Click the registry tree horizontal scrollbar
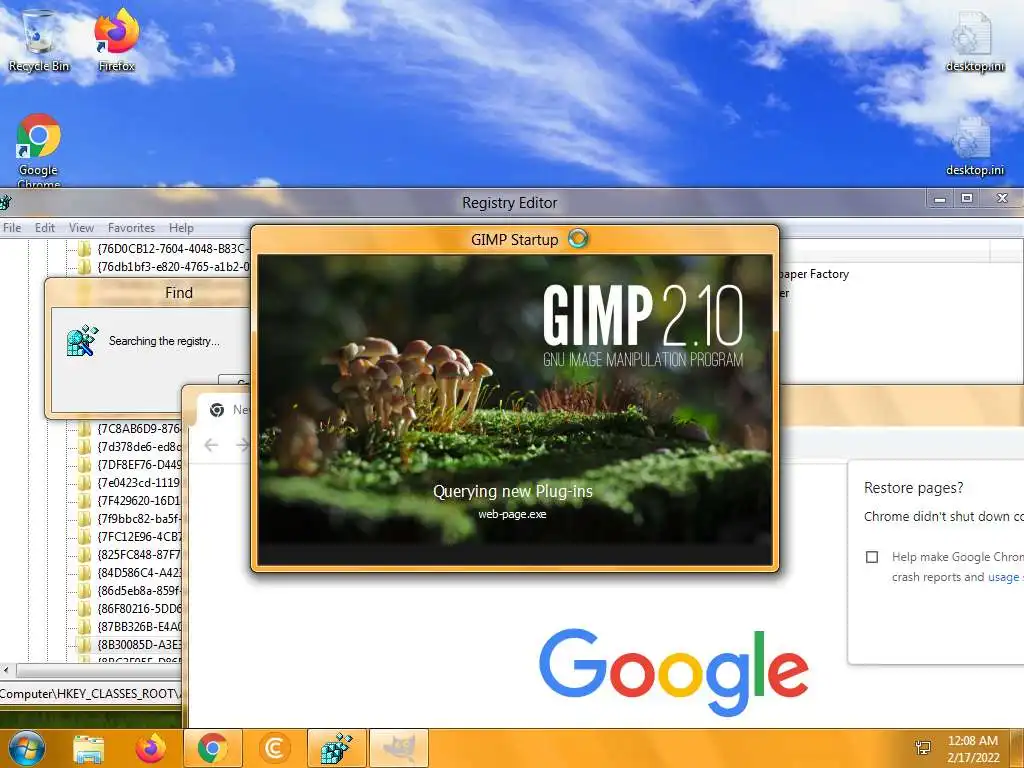The image size is (1024, 768). tap(98, 671)
